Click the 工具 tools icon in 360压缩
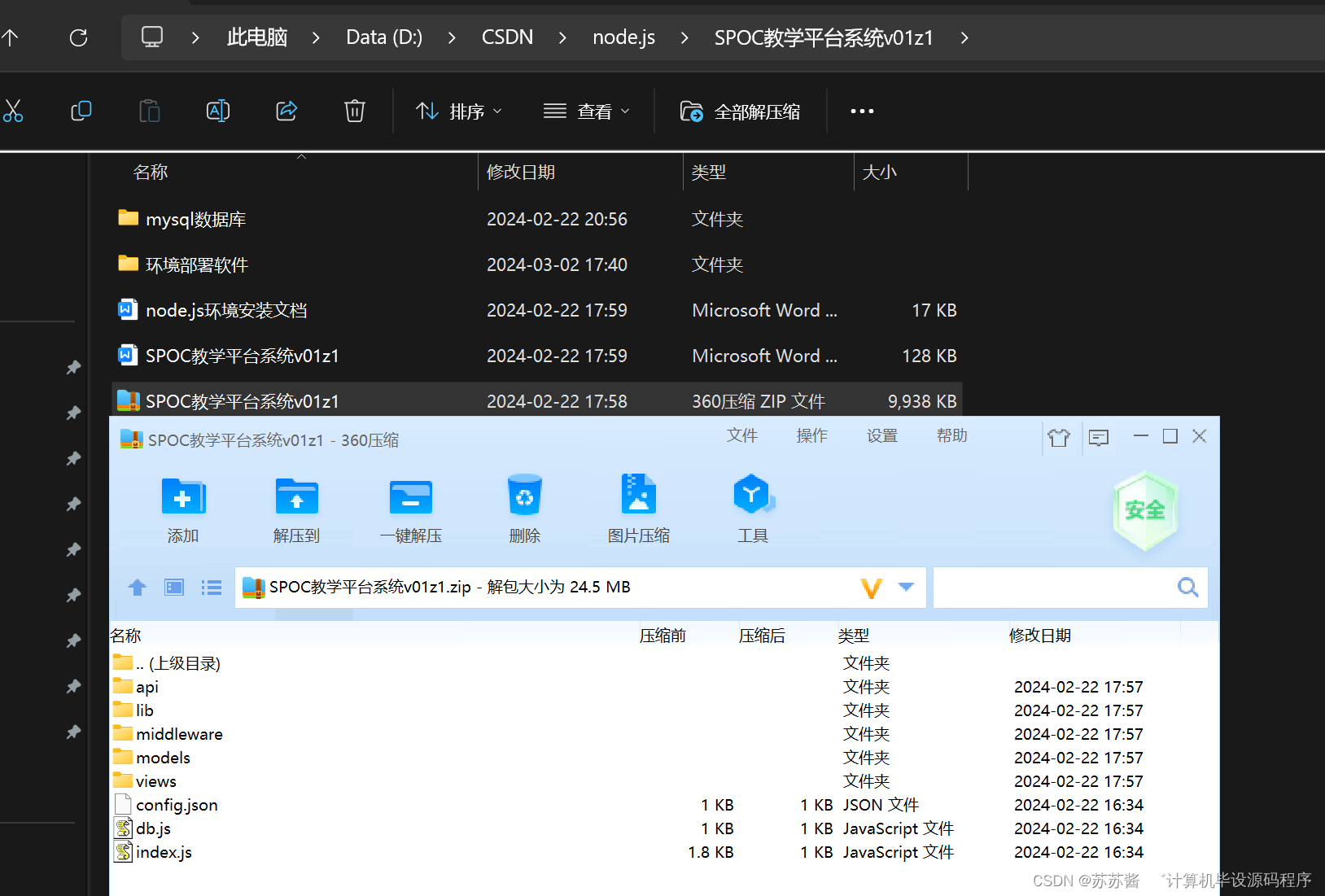Image resolution: width=1325 pixels, height=896 pixels. (x=752, y=507)
